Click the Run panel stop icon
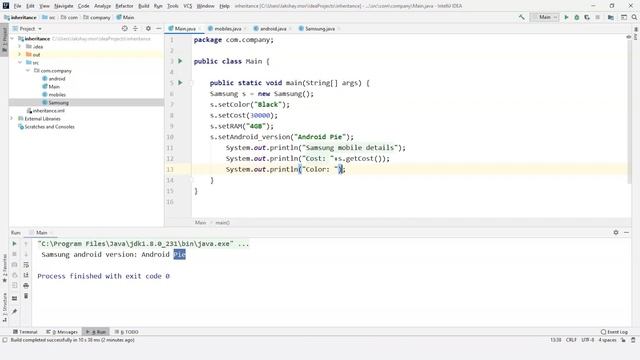This screenshot has width=640, height=360. (14, 254)
